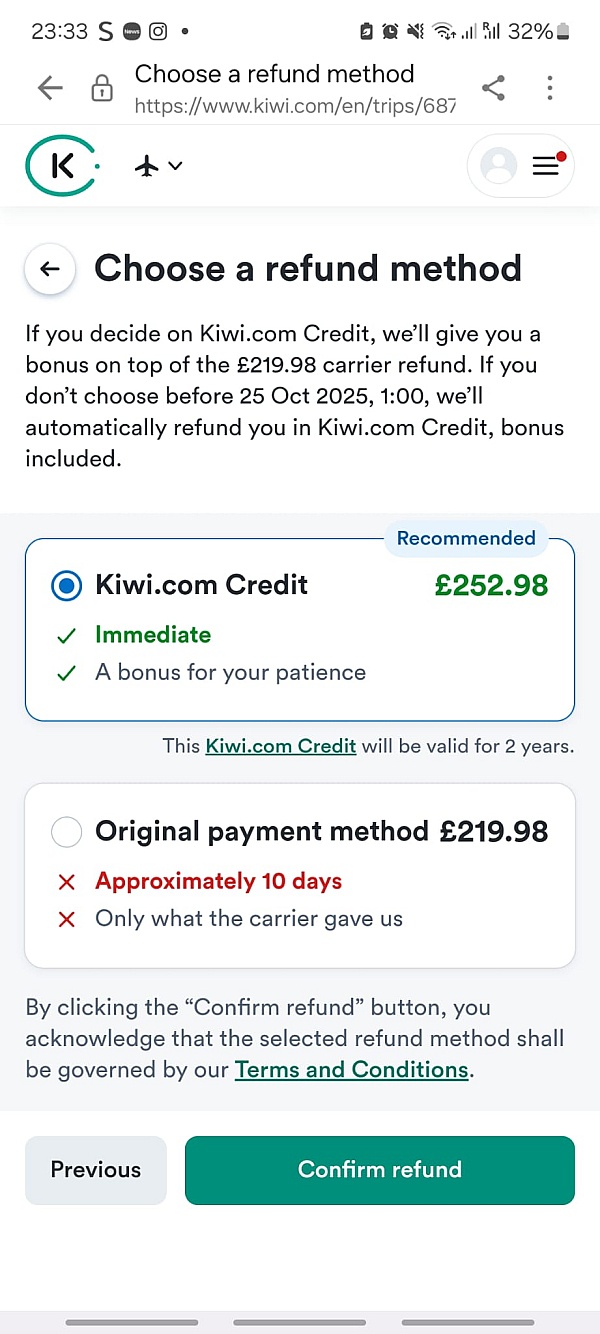The image size is (600, 1334).
Task: Click the Kiwi.com logo icon
Action: click(61, 166)
